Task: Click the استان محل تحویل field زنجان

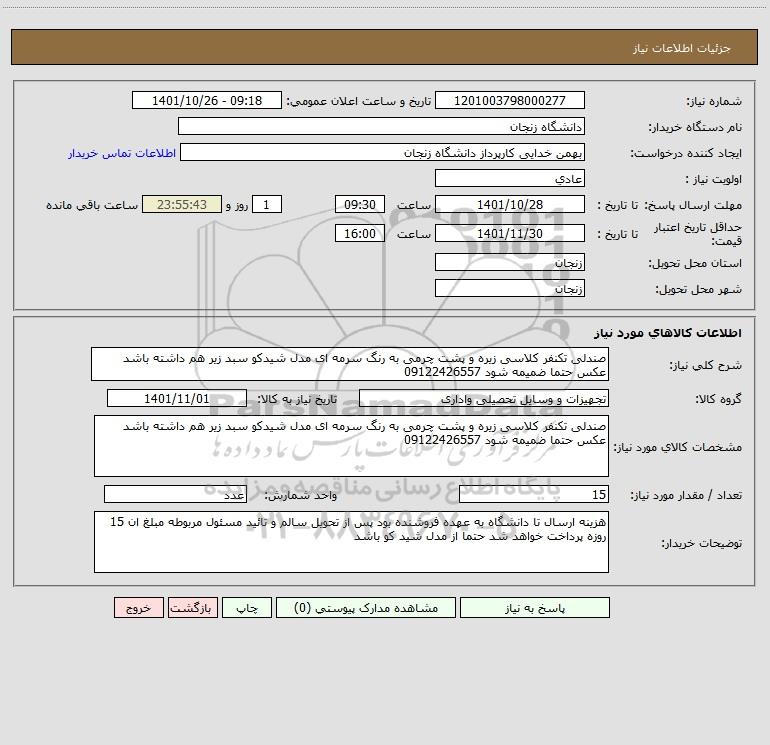Action: click(510, 262)
